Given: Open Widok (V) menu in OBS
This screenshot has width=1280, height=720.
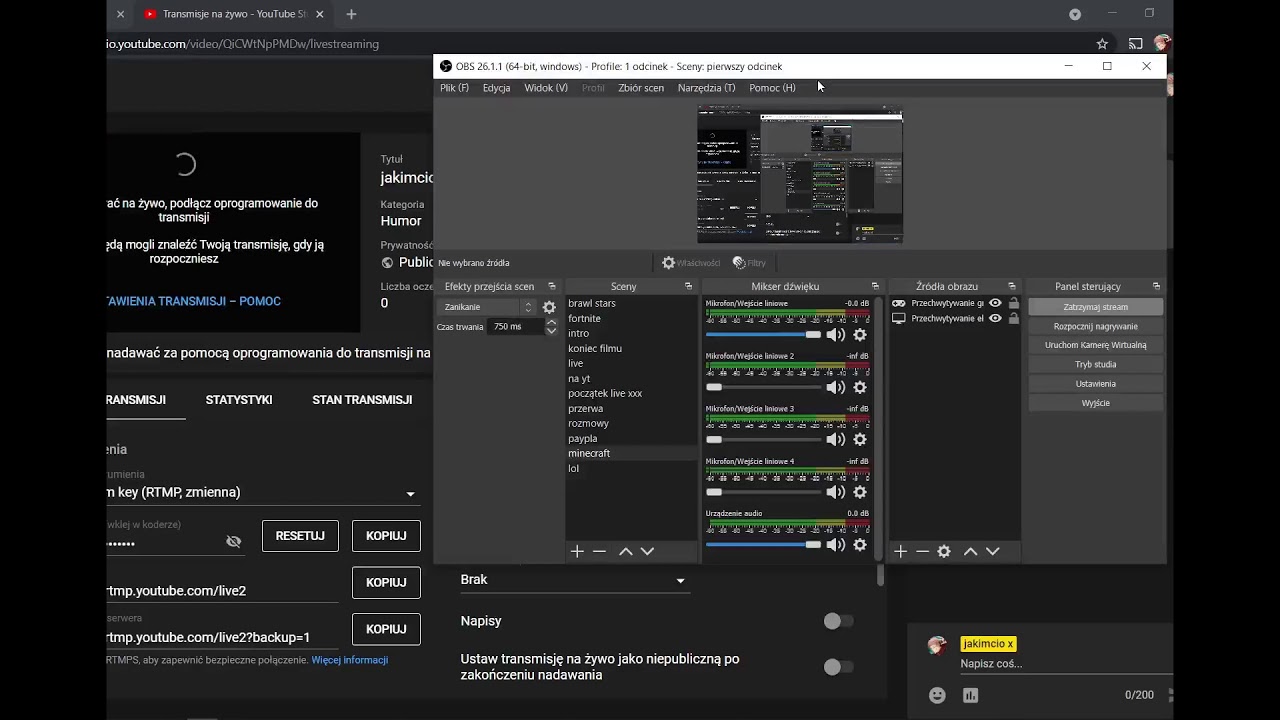Looking at the screenshot, I should (x=546, y=88).
